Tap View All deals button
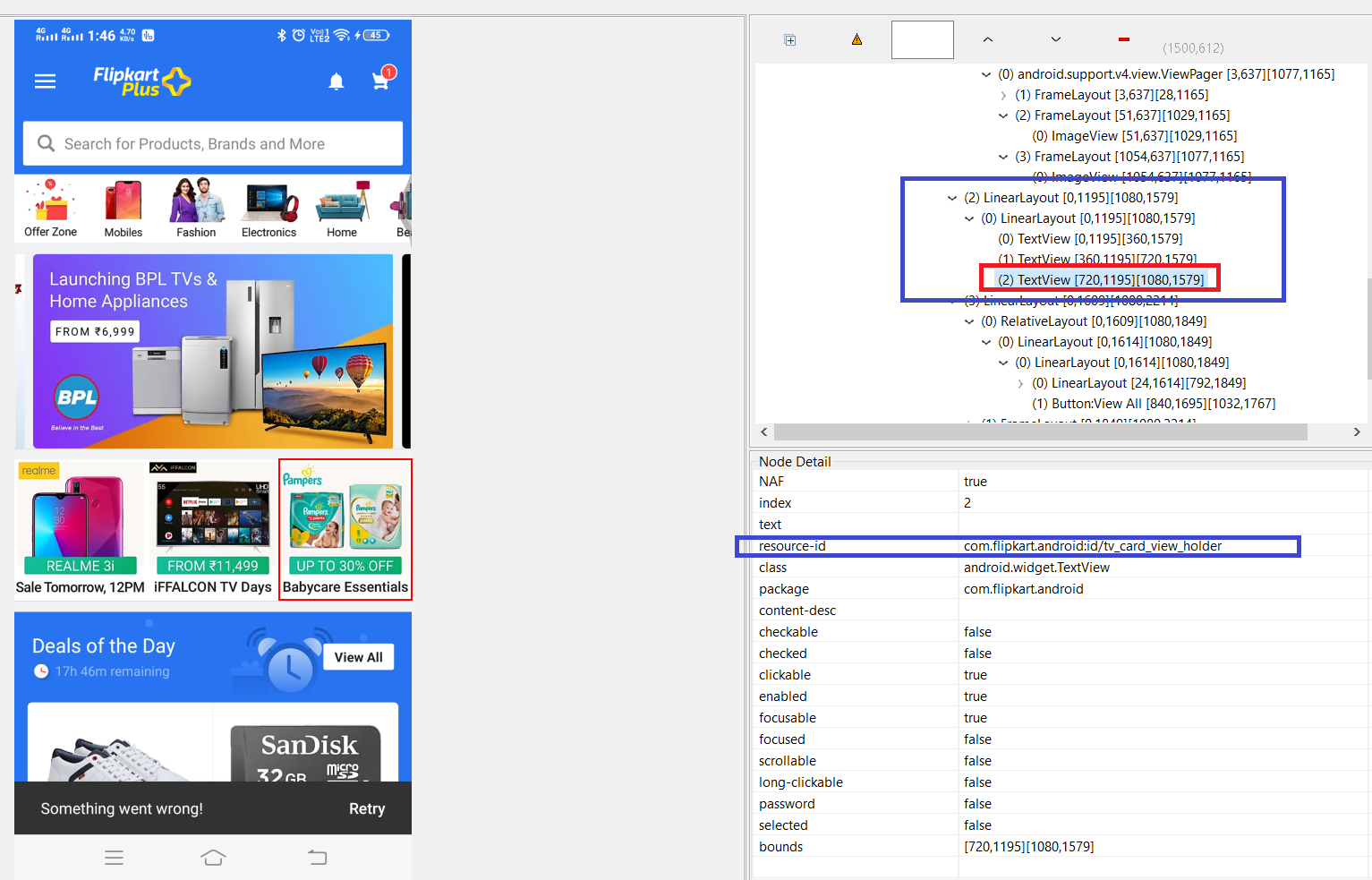Viewport: 1372px width, 880px height. click(x=358, y=657)
